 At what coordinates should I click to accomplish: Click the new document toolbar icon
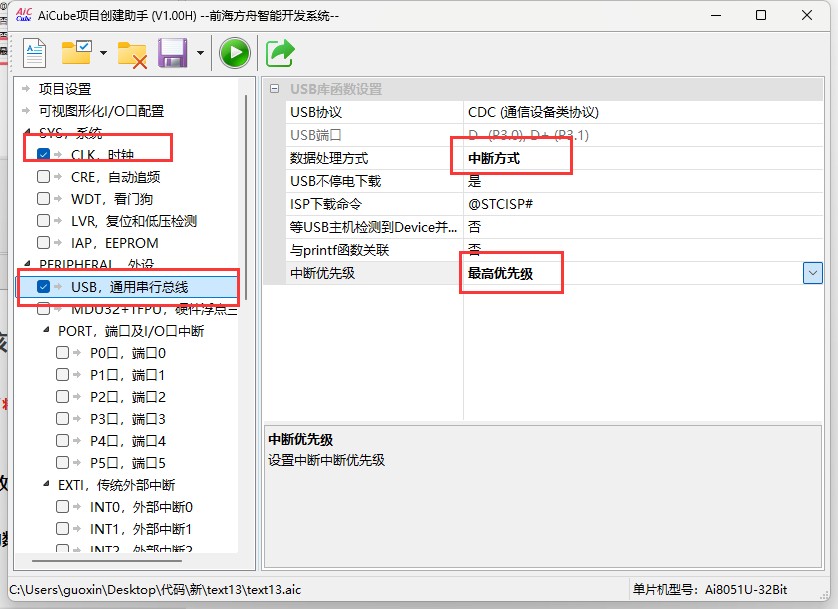point(35,53)
